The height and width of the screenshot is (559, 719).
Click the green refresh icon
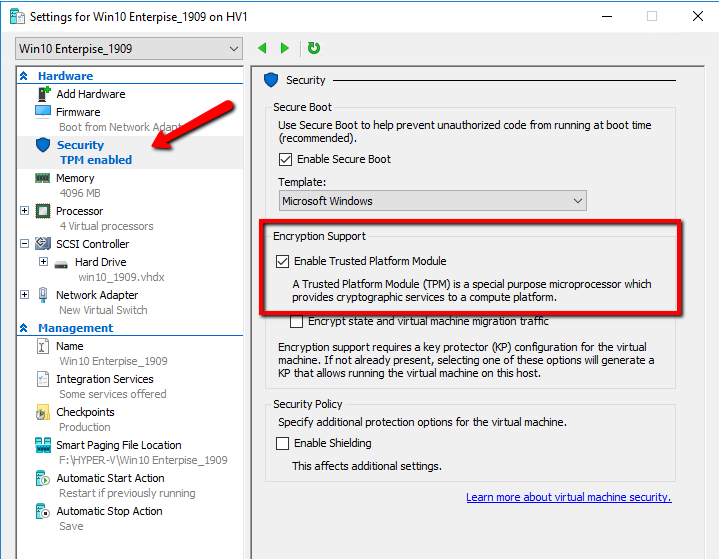(x=314, y=48)
